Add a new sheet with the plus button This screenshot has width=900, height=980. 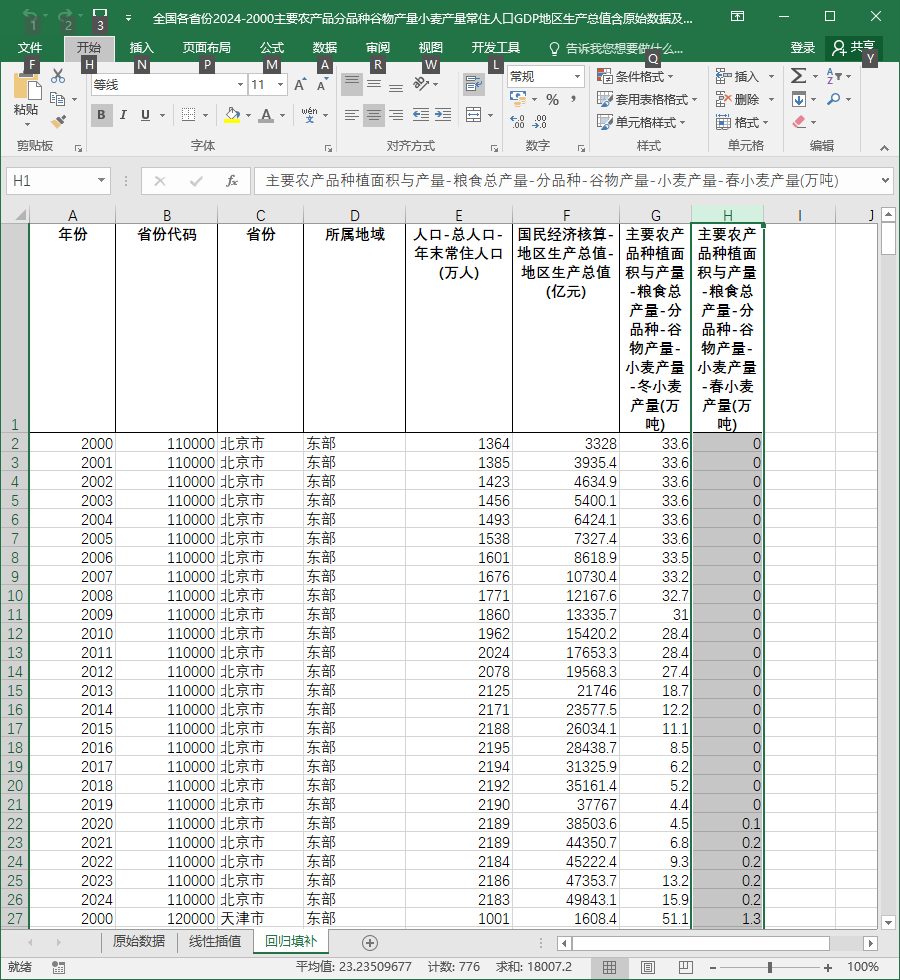(369, 942)
